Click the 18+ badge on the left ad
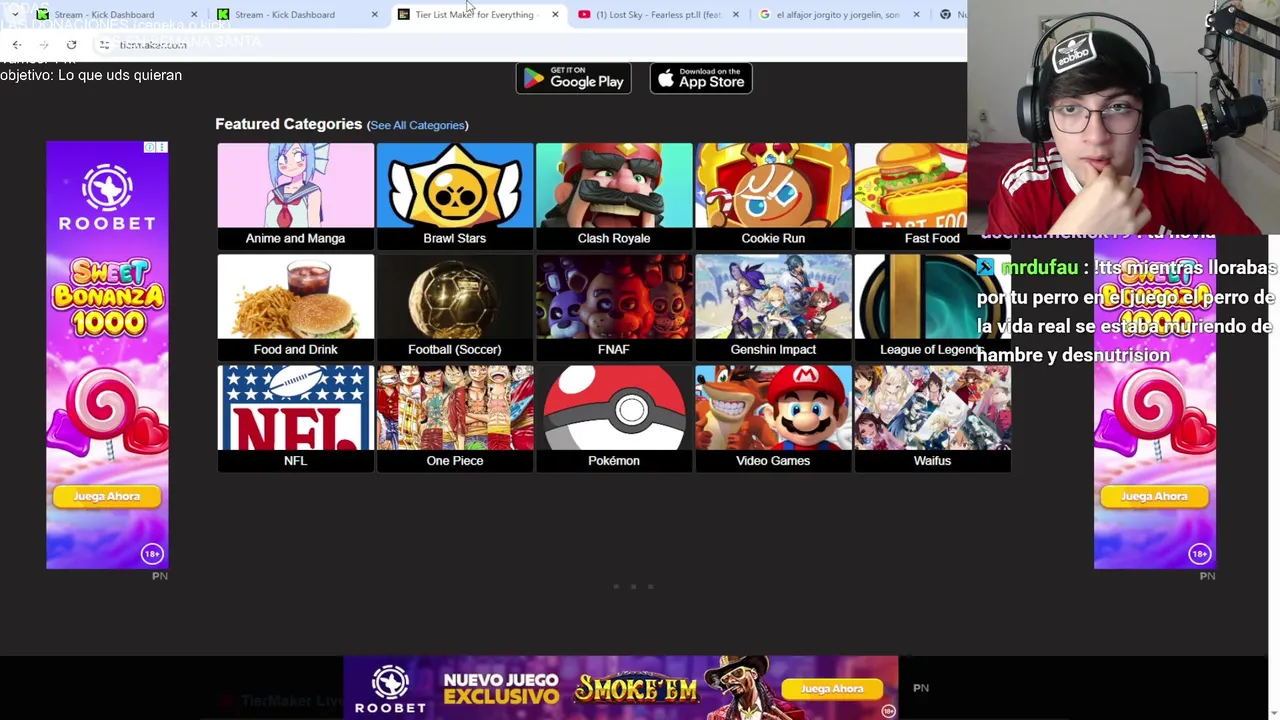Screen dimensions: 1280x720 [151, 553]
